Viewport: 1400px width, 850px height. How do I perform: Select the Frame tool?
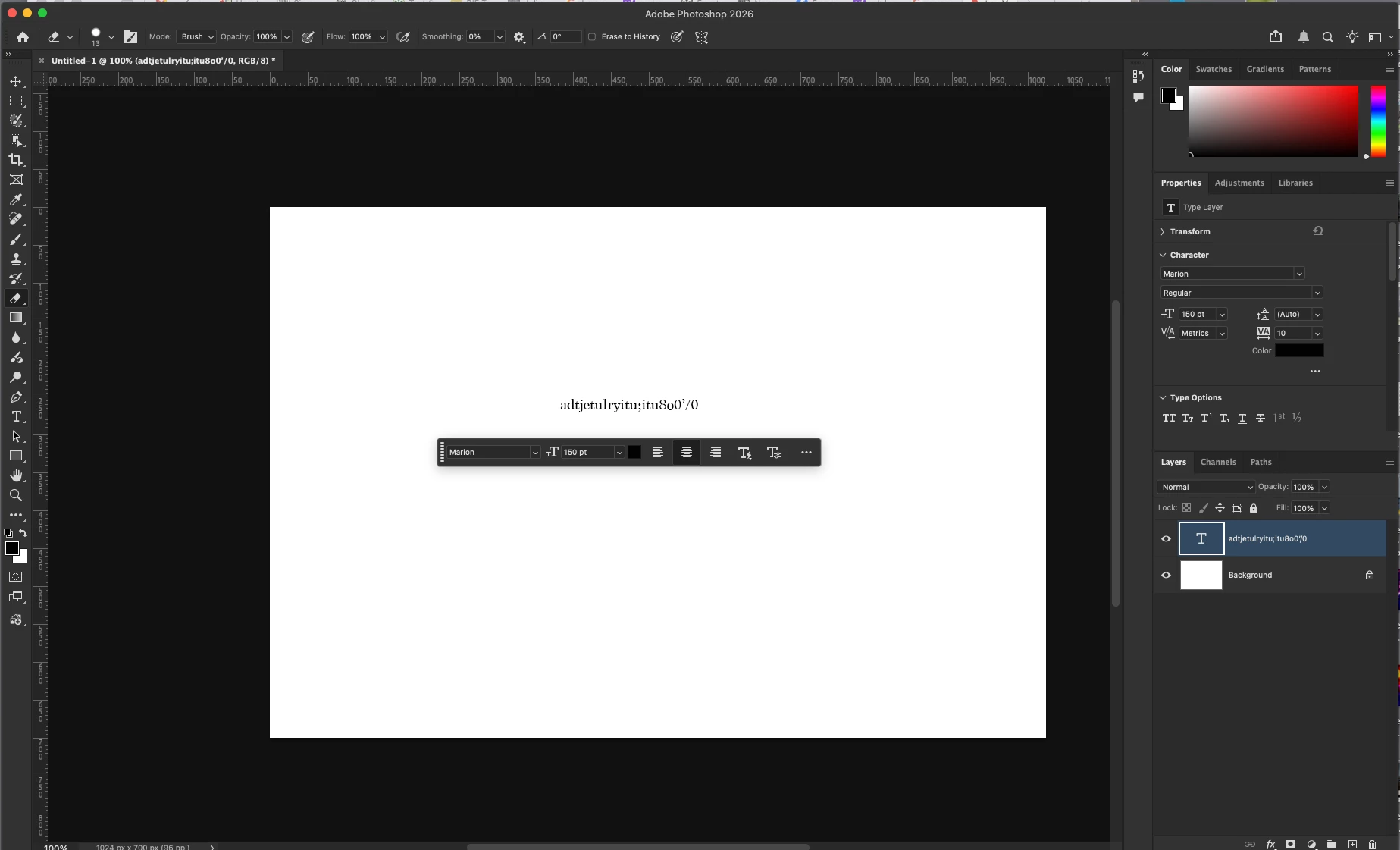coord(15,180)
